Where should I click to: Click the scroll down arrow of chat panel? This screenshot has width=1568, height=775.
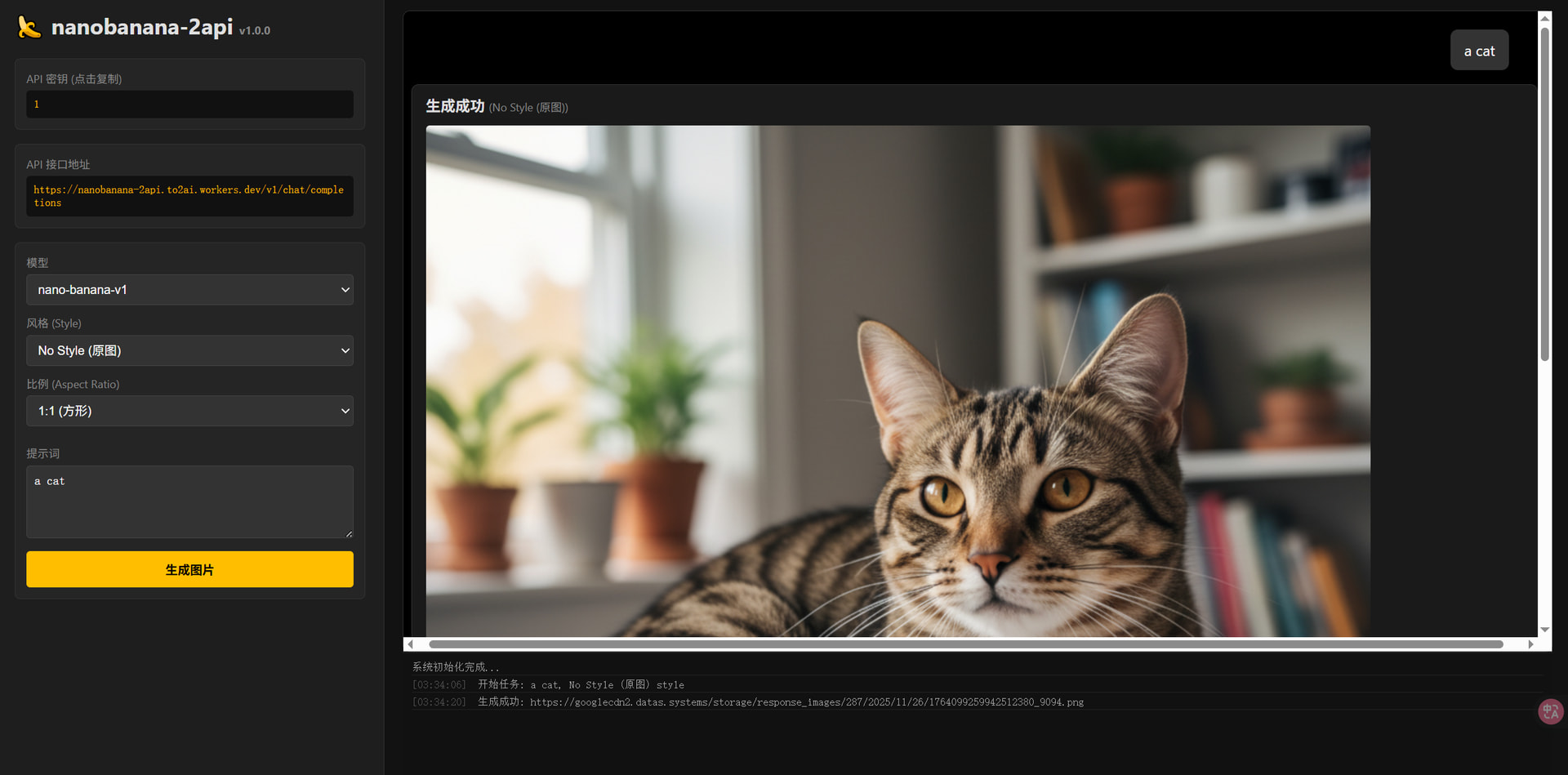[1544, 630]
